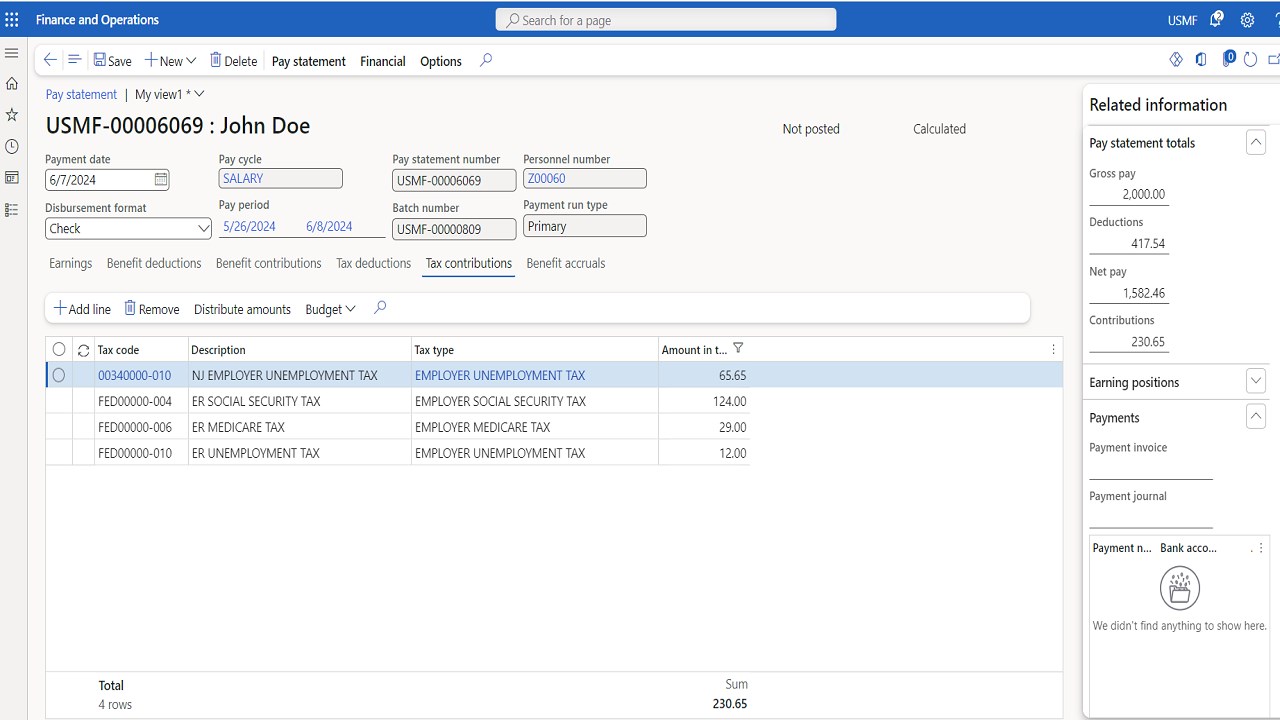Refresh the page with circular arrow

pos(1250,60)
